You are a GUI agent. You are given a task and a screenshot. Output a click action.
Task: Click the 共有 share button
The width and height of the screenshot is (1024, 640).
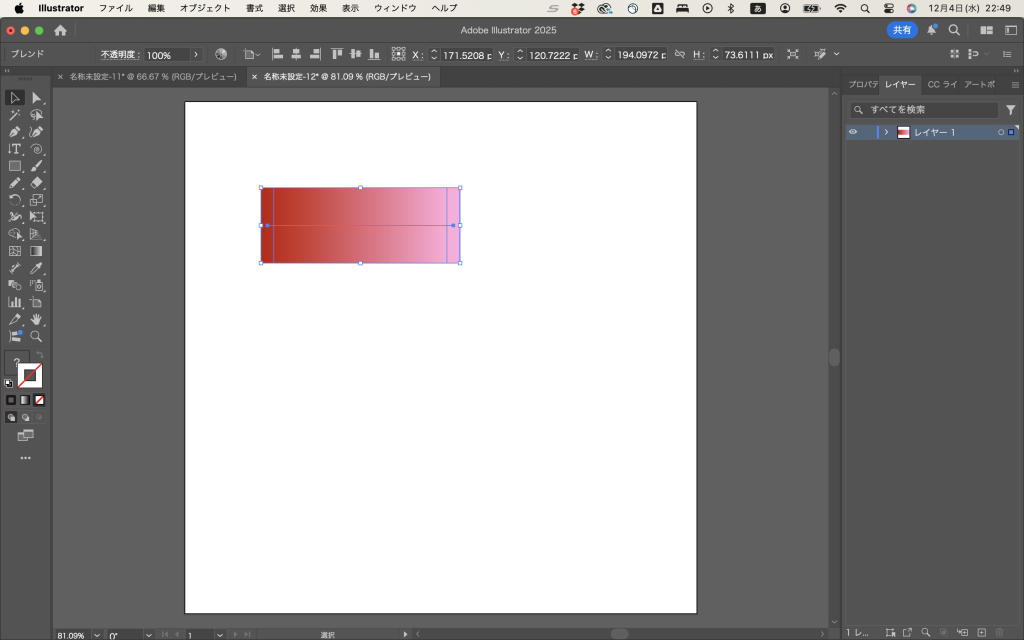click(x=902, y=30)
